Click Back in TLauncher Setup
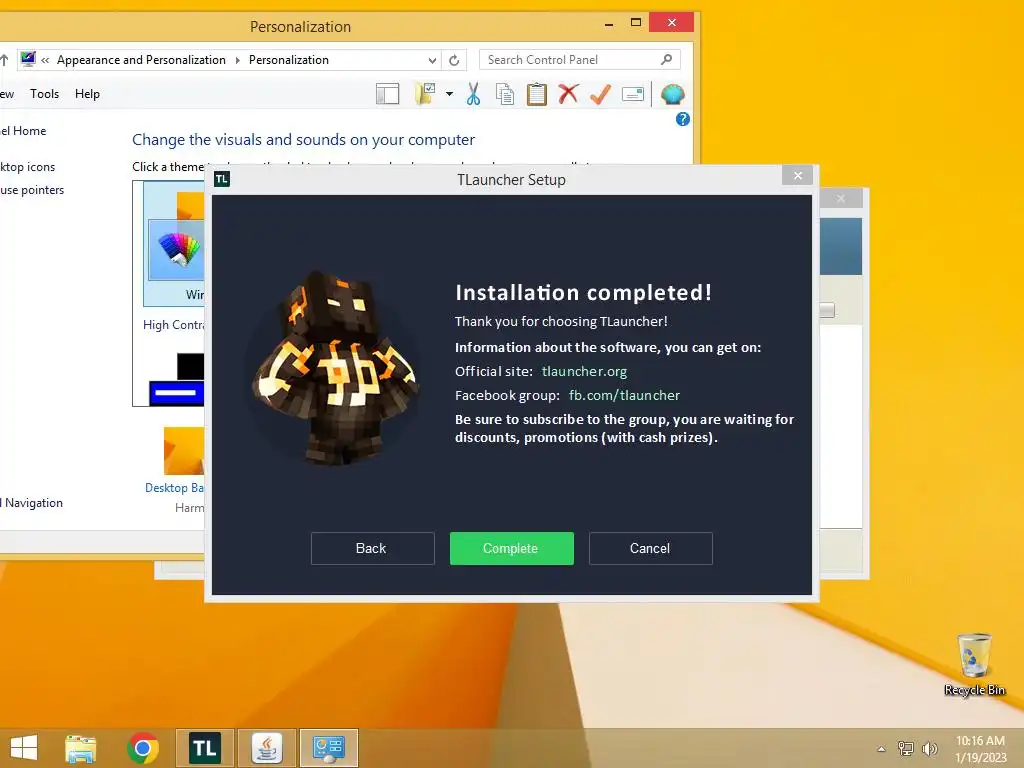This screenshot has width=1024, height=768. click(x=372, y=548)
